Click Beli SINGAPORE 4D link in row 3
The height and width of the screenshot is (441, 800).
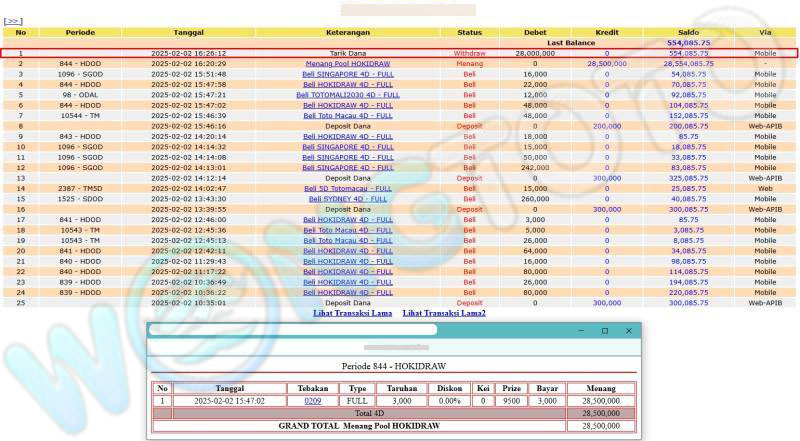347,73
